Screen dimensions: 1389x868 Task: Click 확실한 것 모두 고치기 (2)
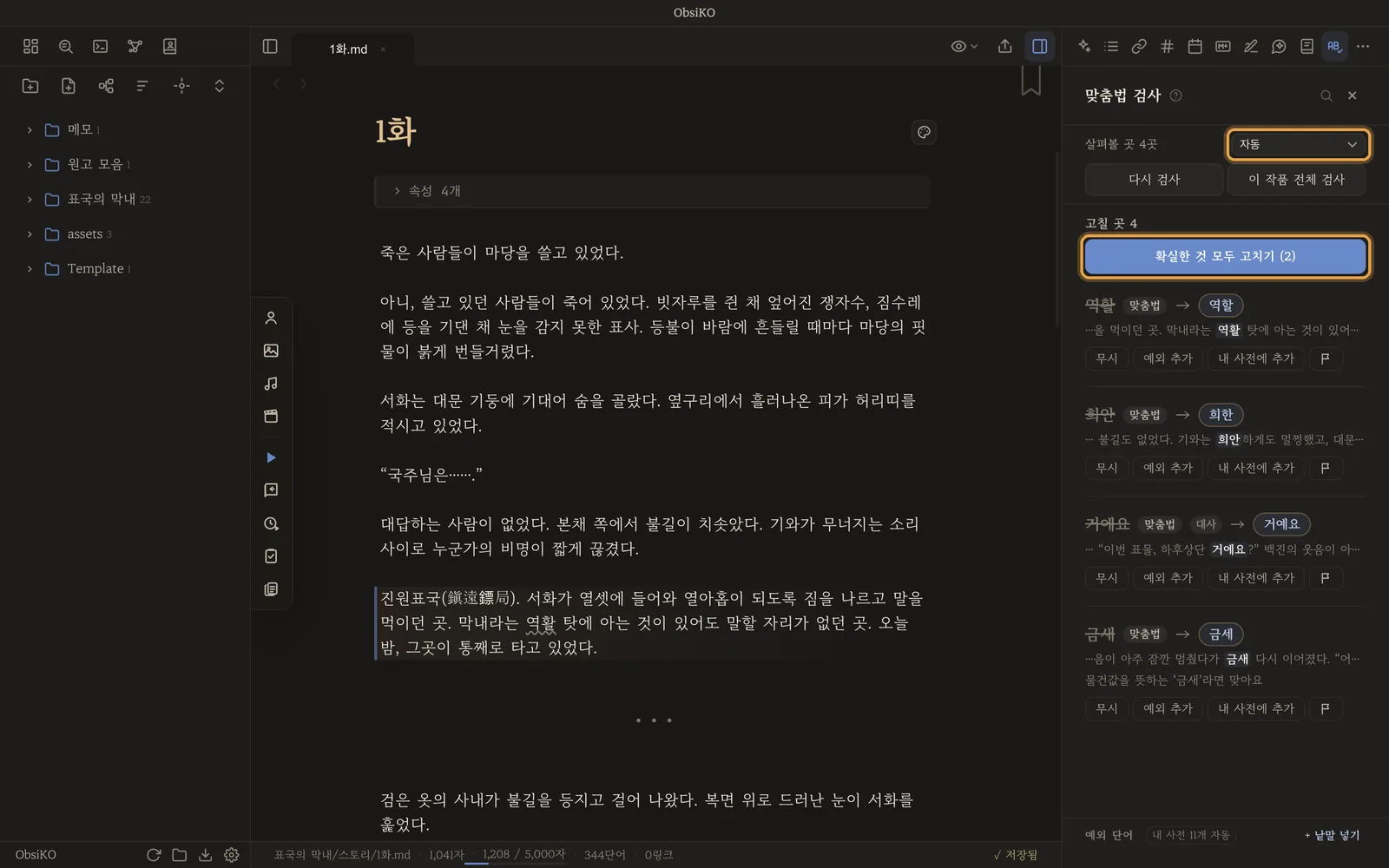click(x=1225, y=256)
